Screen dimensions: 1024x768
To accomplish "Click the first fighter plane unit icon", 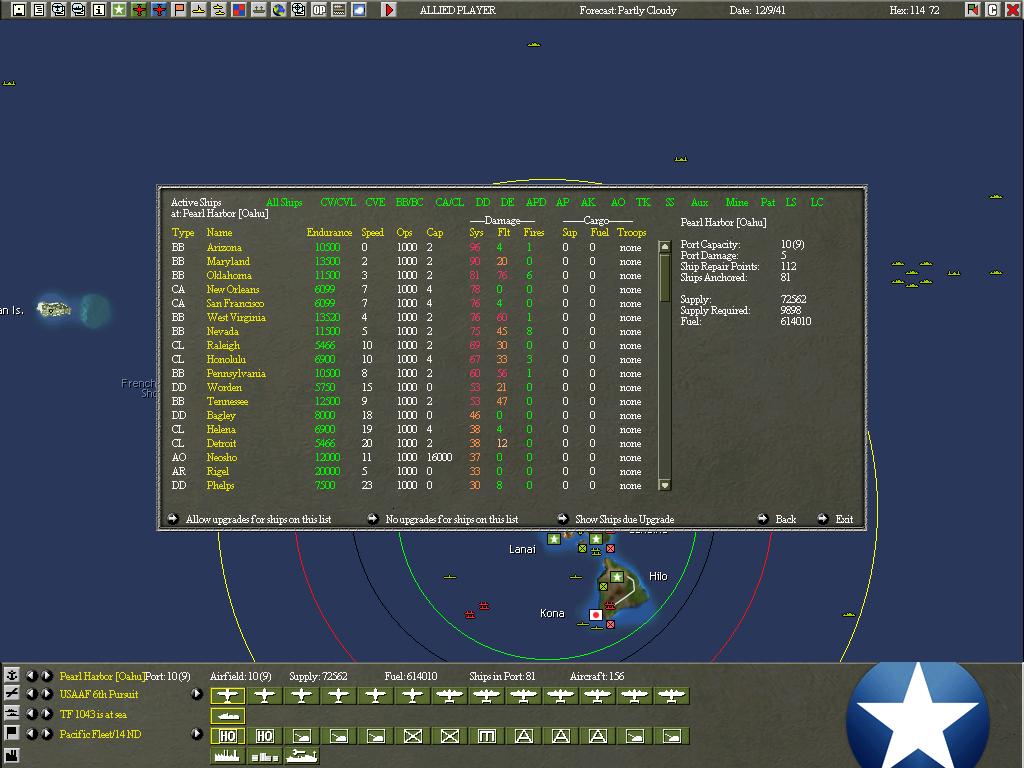I will [228, 696].
